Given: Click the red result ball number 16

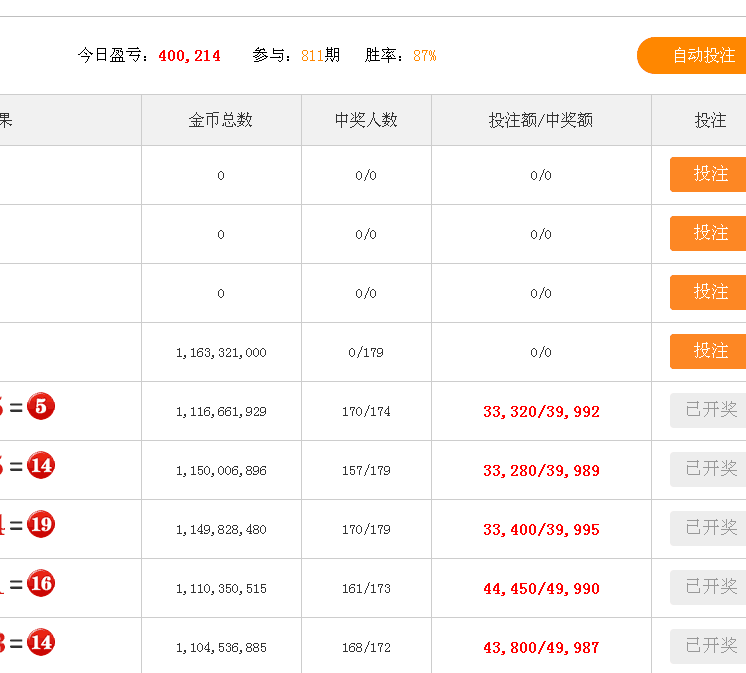Looking at the screenshot, I should pos(41,584).
